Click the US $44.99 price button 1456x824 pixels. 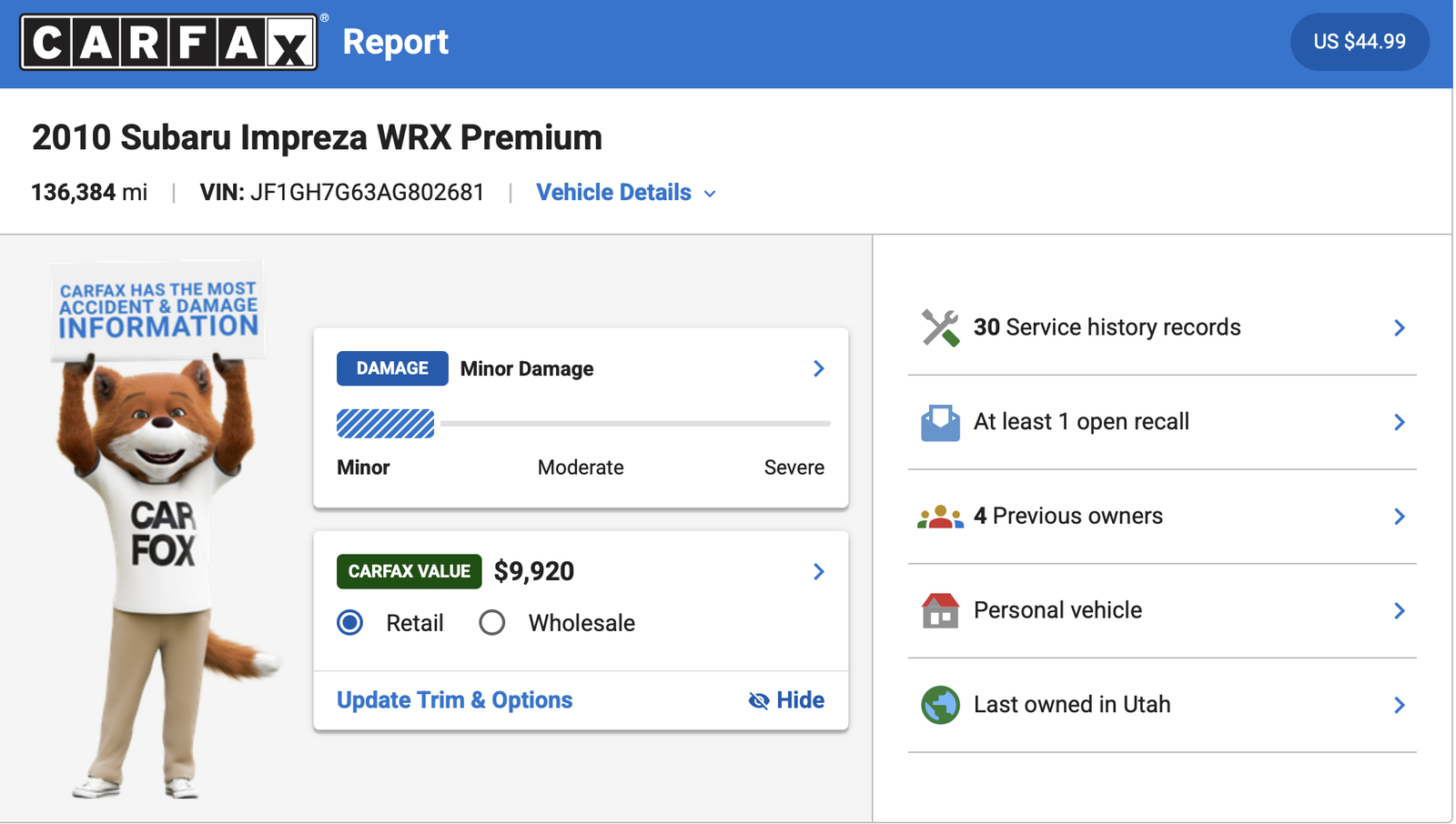(x=1359, y=42)
